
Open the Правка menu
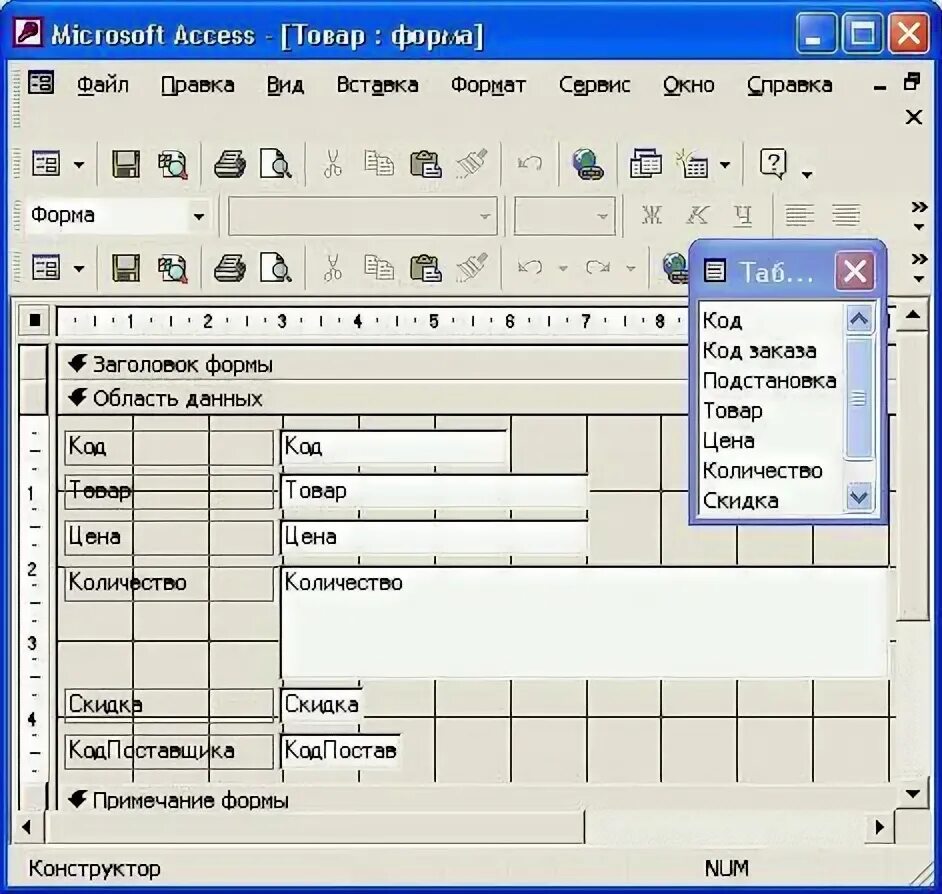tap(197, 85)
